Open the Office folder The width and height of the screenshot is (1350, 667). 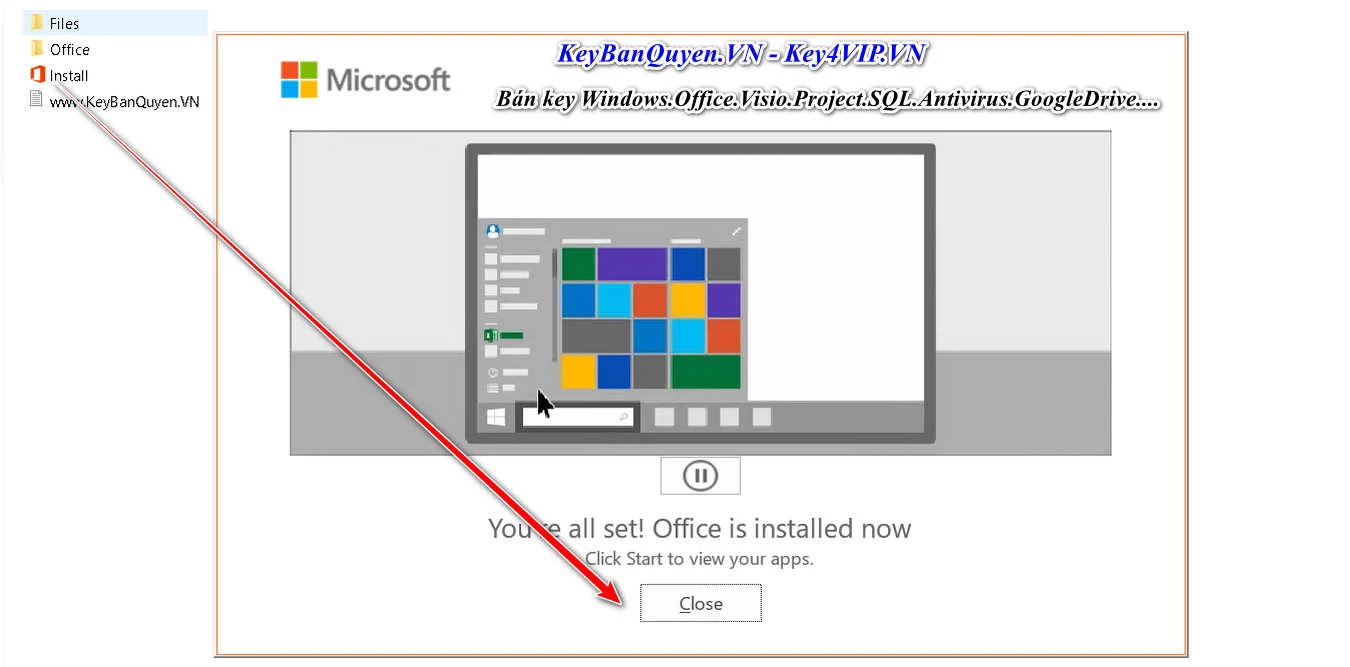click(69, 49)
